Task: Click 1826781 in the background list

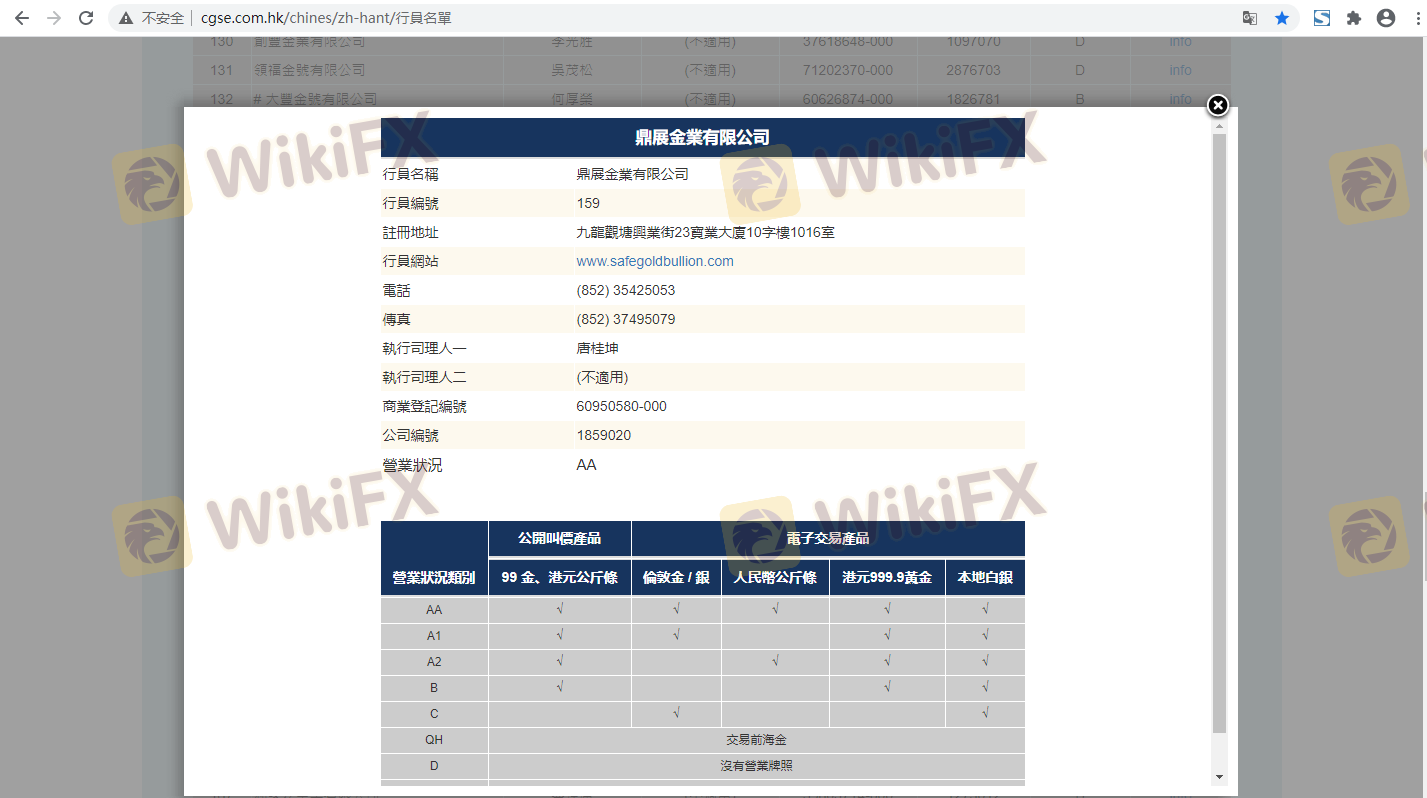Action: [973, 99]
